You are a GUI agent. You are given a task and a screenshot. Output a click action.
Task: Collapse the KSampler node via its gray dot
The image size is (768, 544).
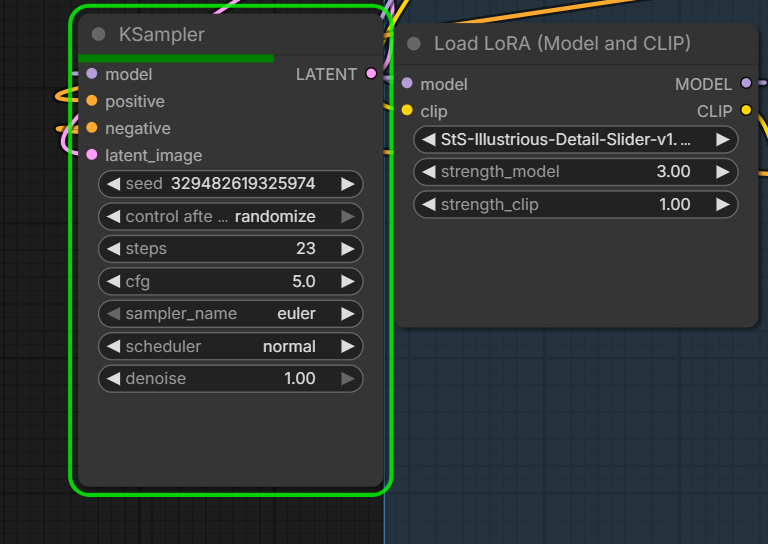[98, 34]
